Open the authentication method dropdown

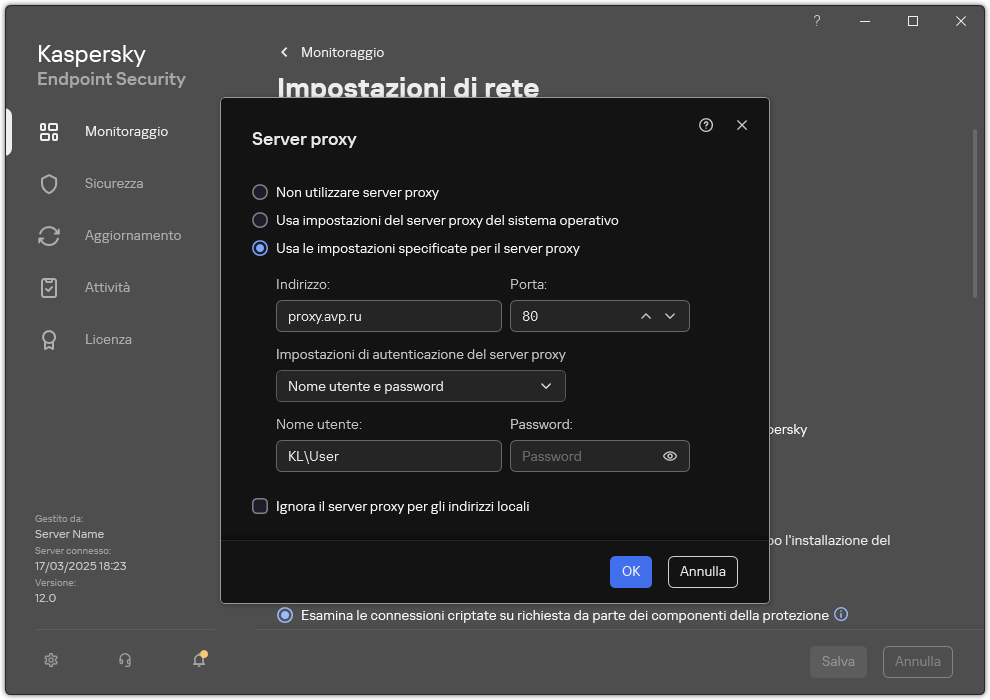pyautogui.click(x=420, y=386)
